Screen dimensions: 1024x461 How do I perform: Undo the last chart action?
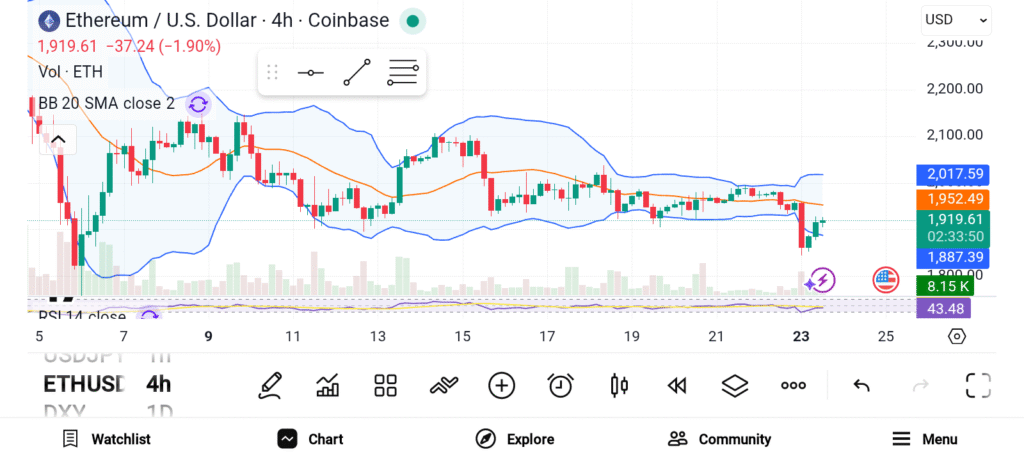pyautogui.click(x=861, y=385)
